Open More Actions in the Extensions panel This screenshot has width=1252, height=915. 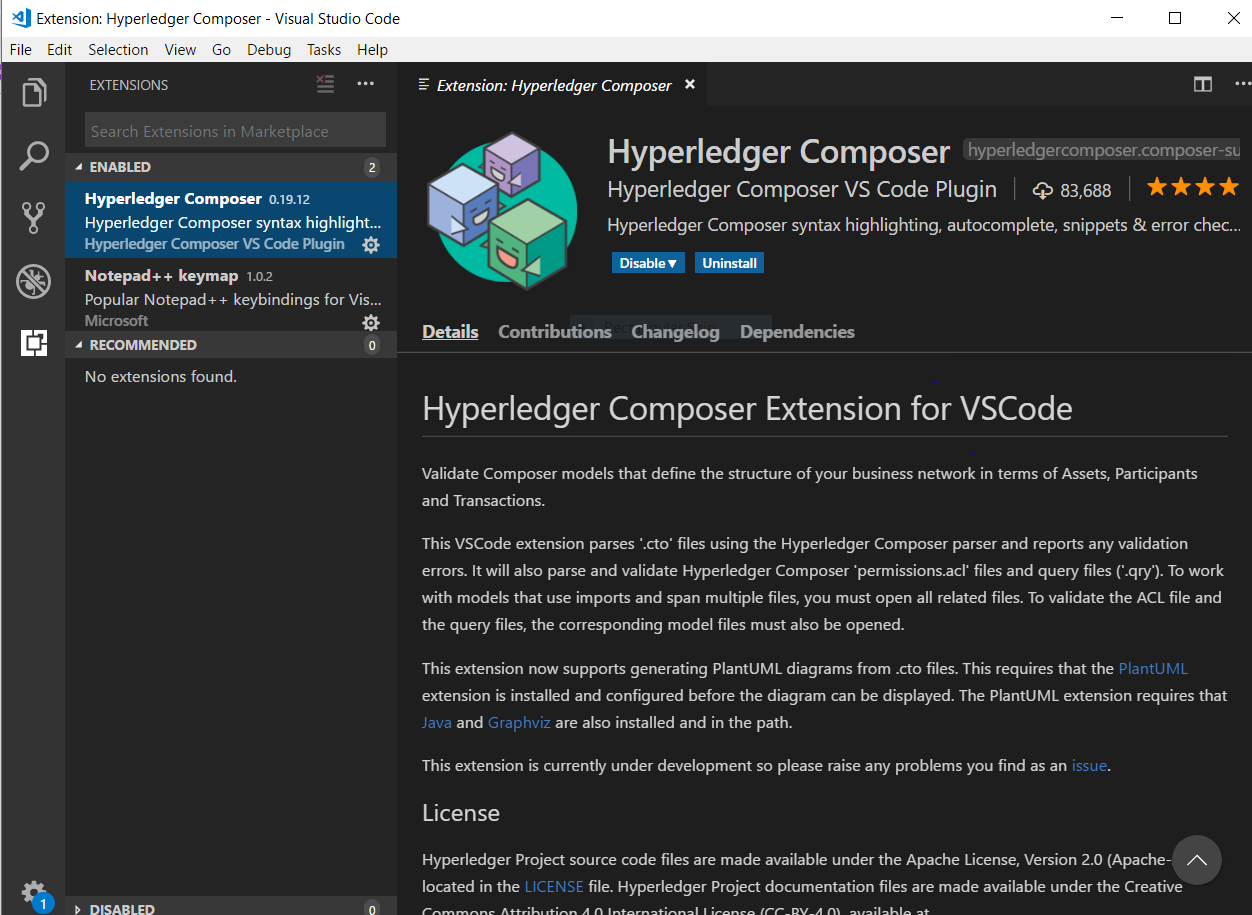pos(365,84)
